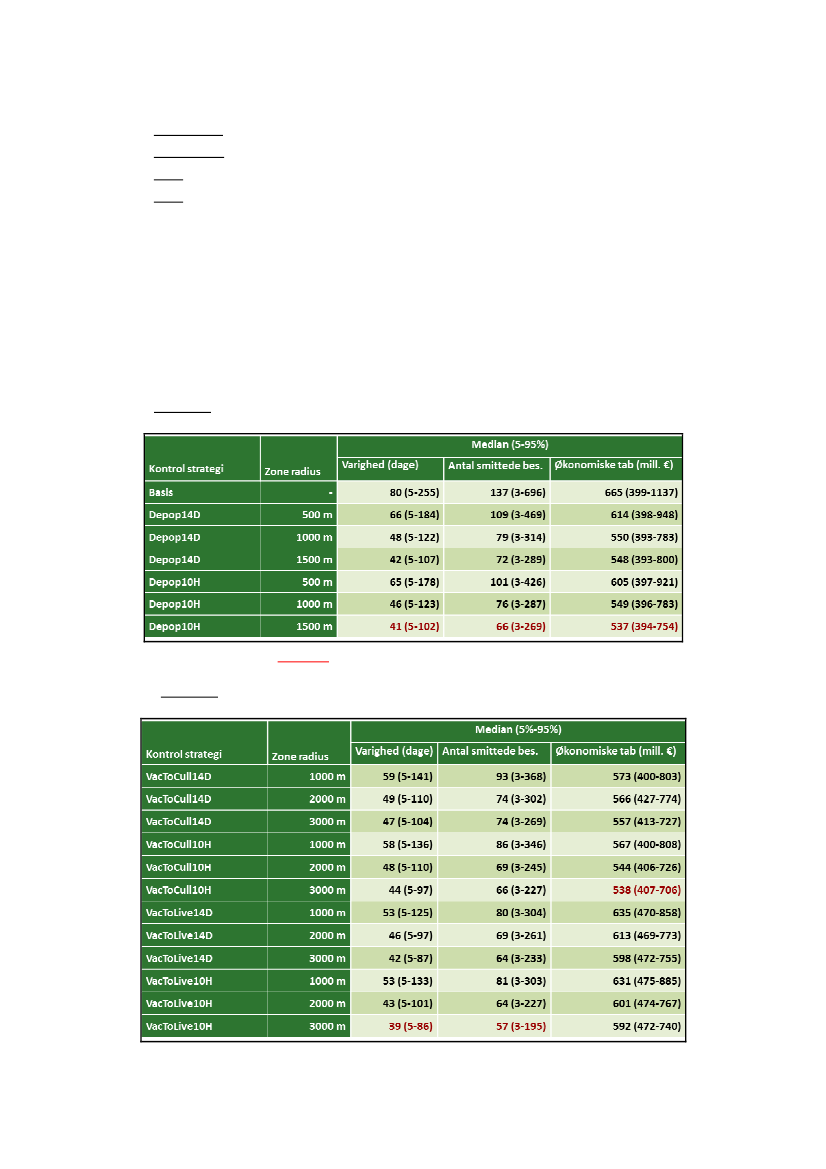Select the value '81 (3-303)'
Viewport: 826px width, 1169px height.
520,981
